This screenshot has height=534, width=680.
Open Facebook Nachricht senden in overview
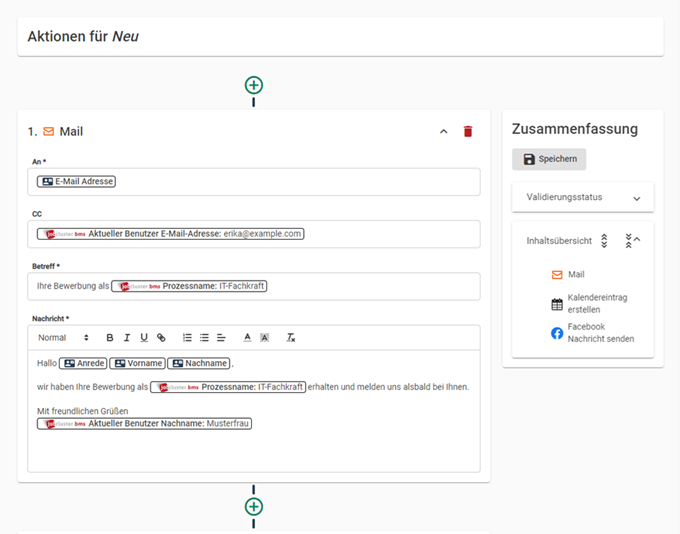pyautogui.click(x=601, y=333)
